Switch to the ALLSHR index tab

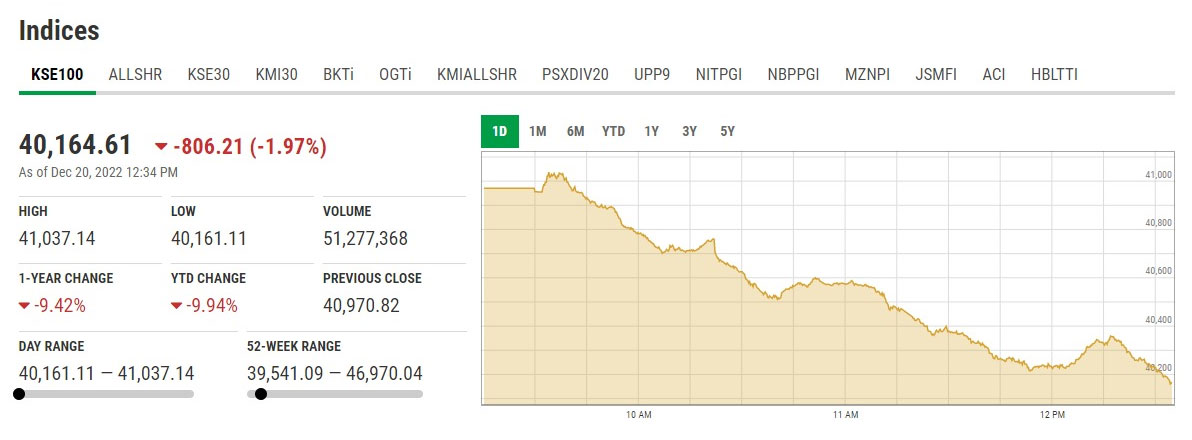[135, 75]
